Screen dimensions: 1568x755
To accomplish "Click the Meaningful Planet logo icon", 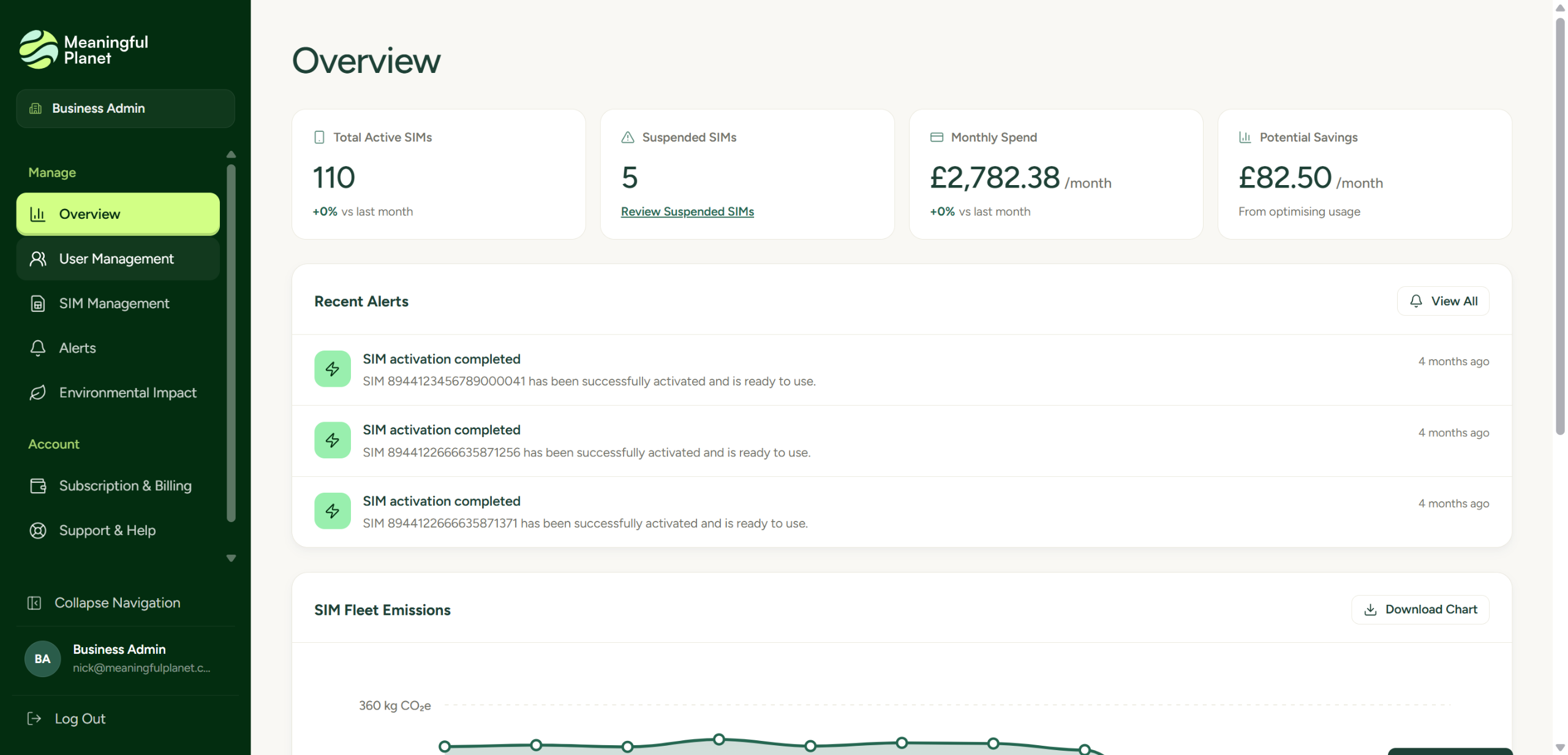I will tap(39, 50).
